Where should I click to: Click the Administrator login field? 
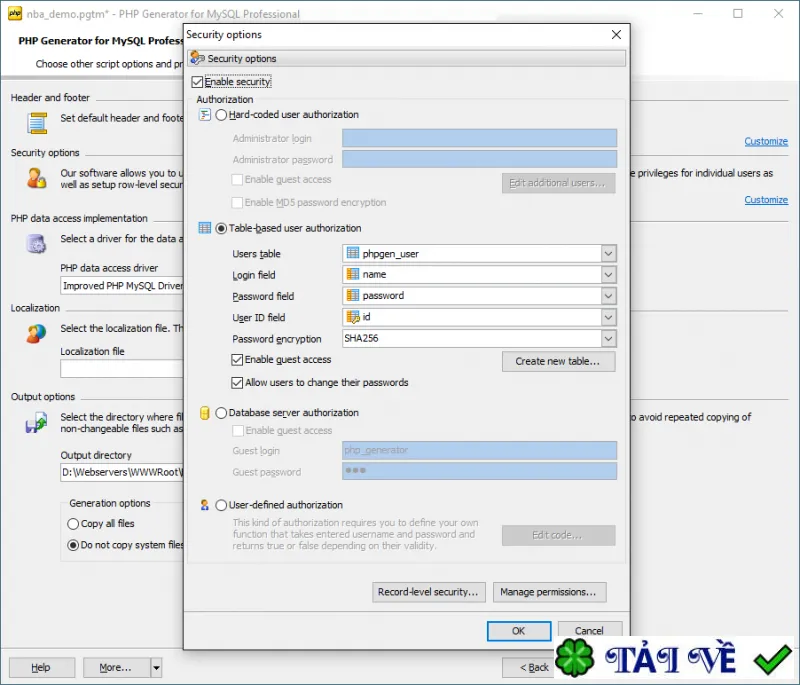(x=479, y=138)
